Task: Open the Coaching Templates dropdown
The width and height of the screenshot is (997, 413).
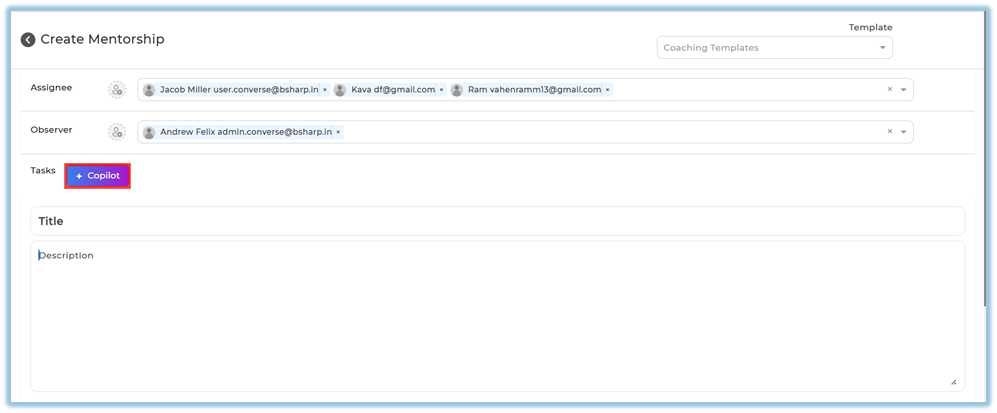Action: click(x=774, y=48)
